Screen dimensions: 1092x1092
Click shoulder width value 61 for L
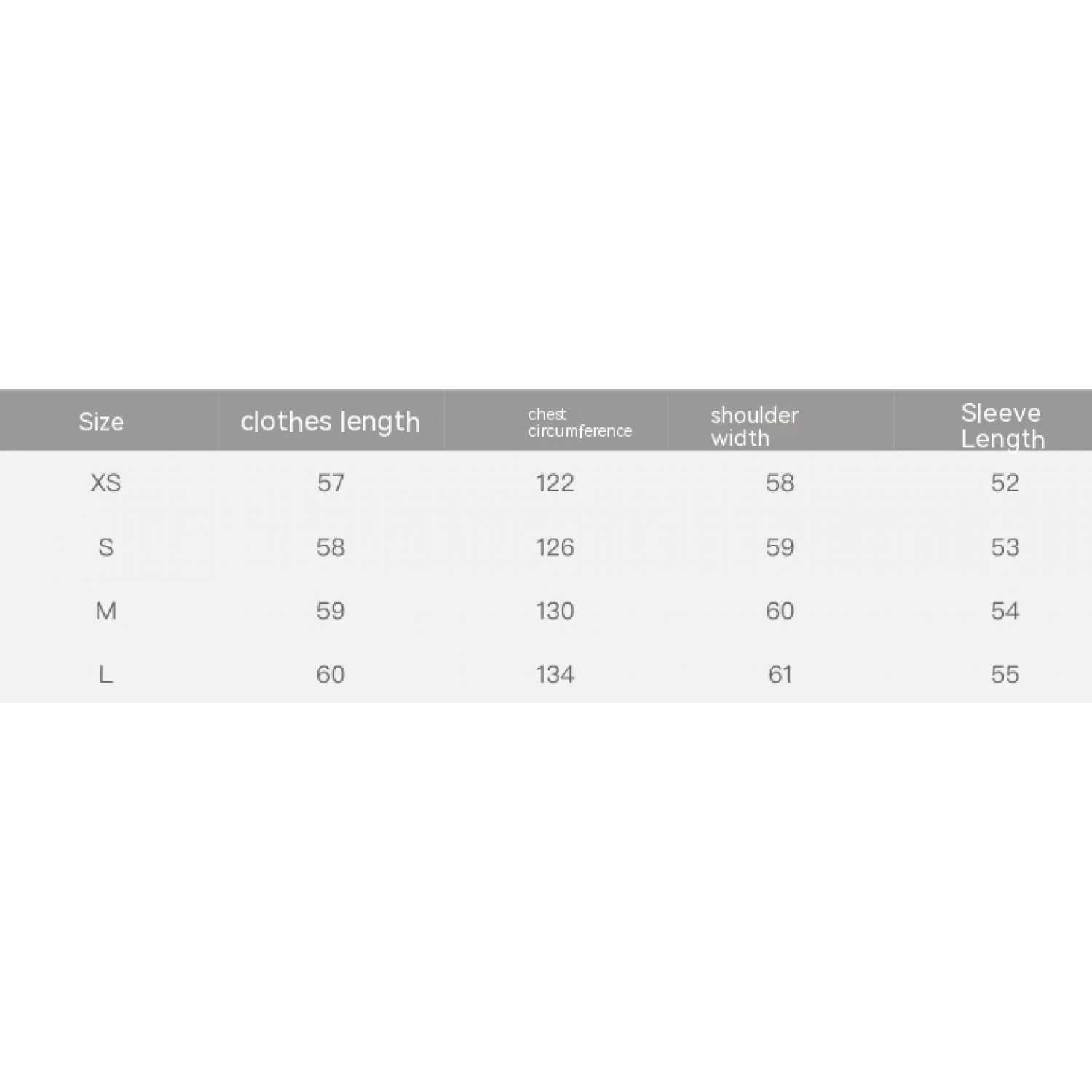(780, 674)
